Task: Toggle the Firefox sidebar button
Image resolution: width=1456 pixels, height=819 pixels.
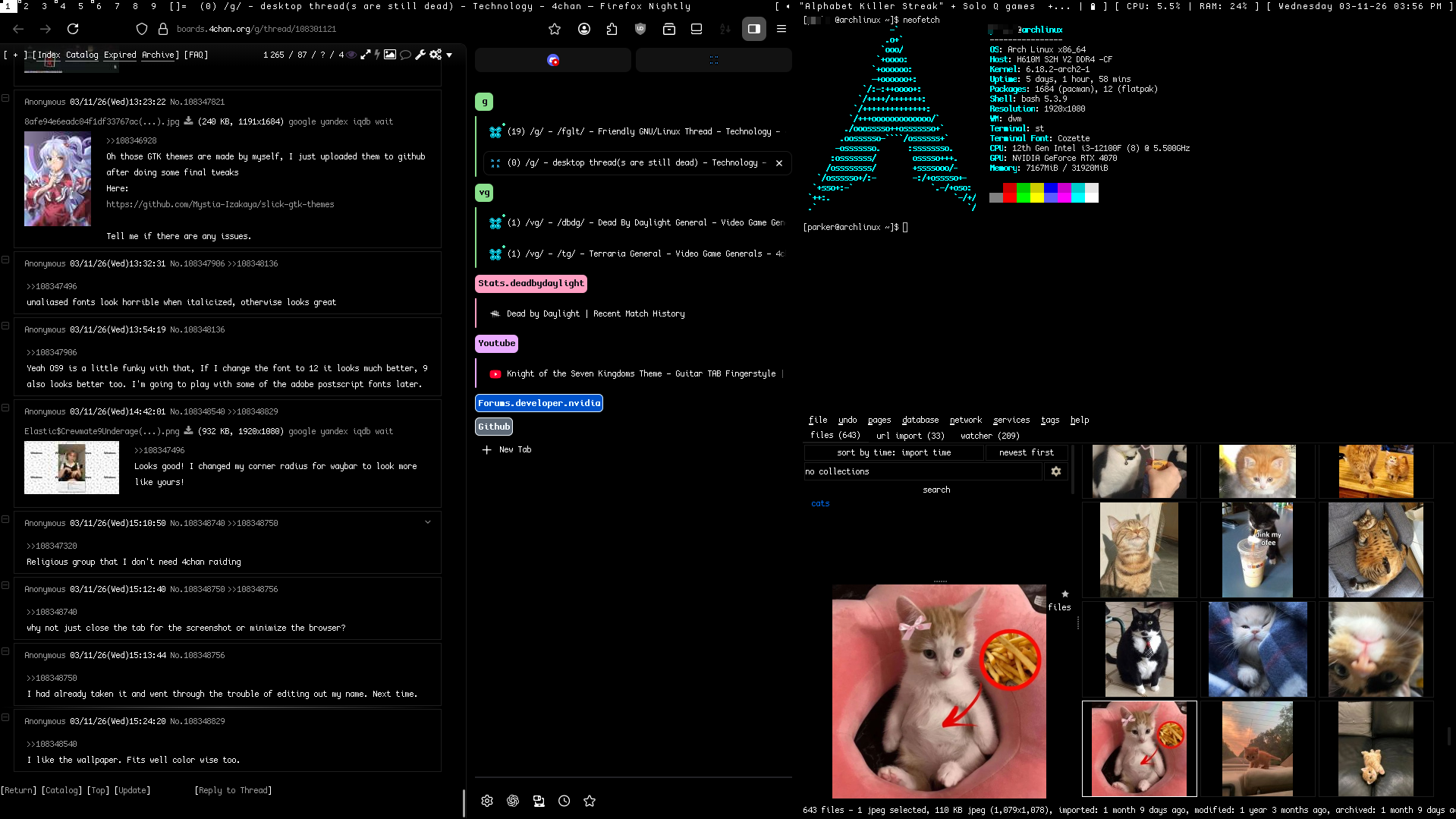Action: 753,29
